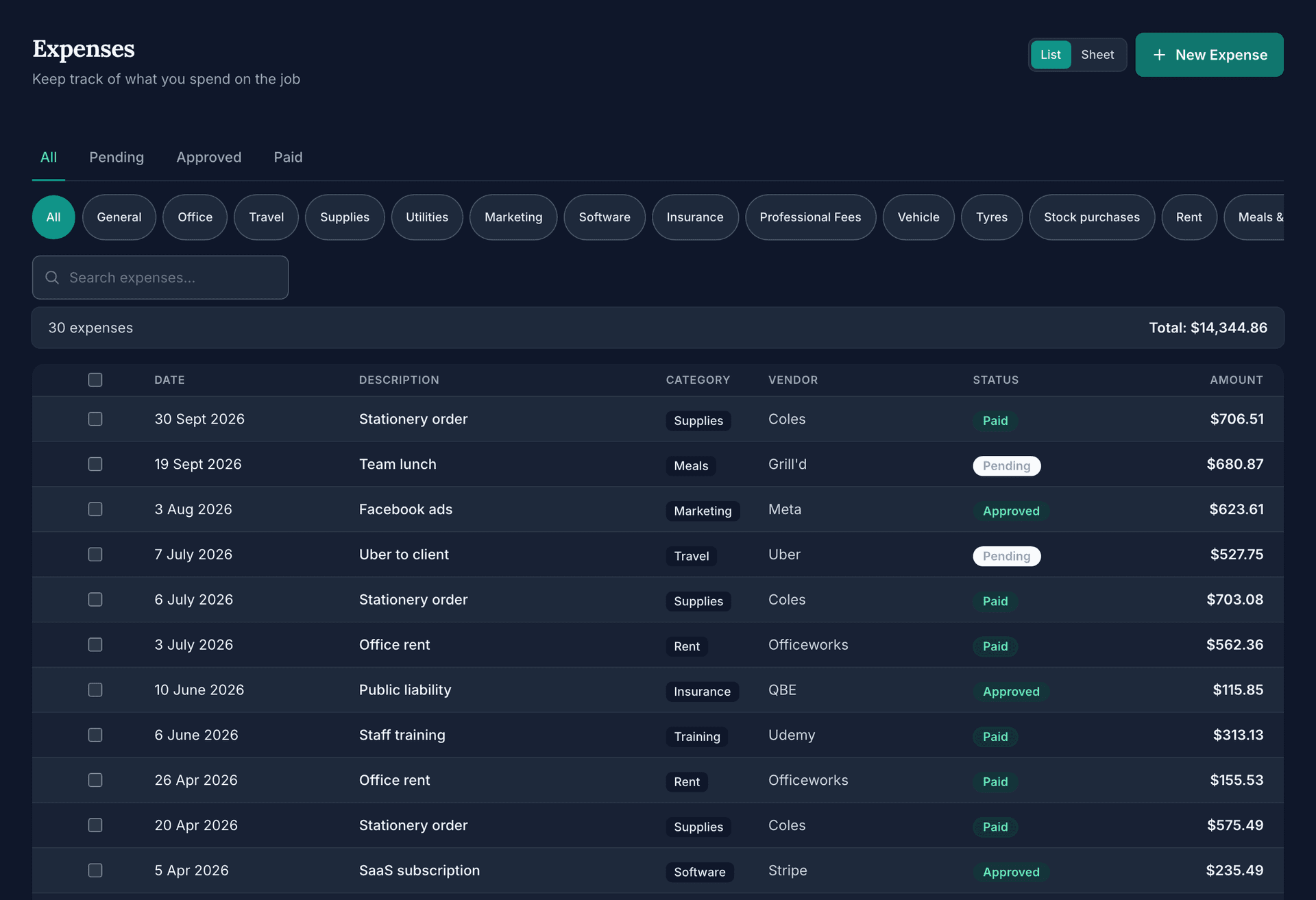Filter by Software category chip

pos(605,217)
